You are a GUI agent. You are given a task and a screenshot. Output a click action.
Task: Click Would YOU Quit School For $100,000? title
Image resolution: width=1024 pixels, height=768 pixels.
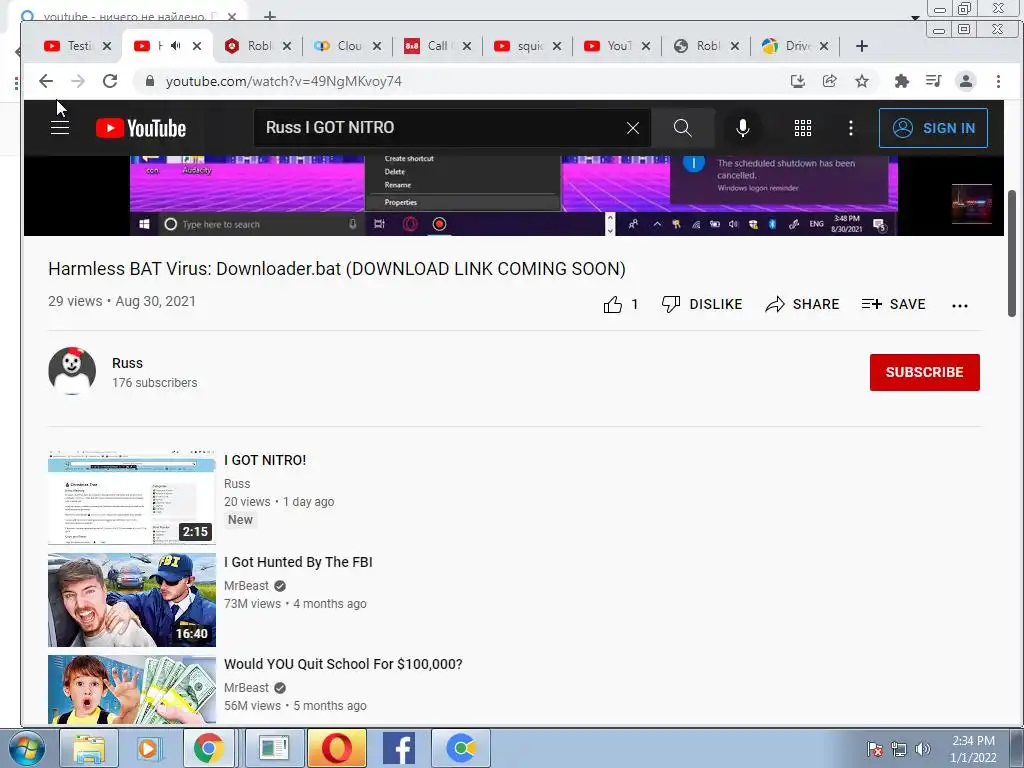[344, 664]
